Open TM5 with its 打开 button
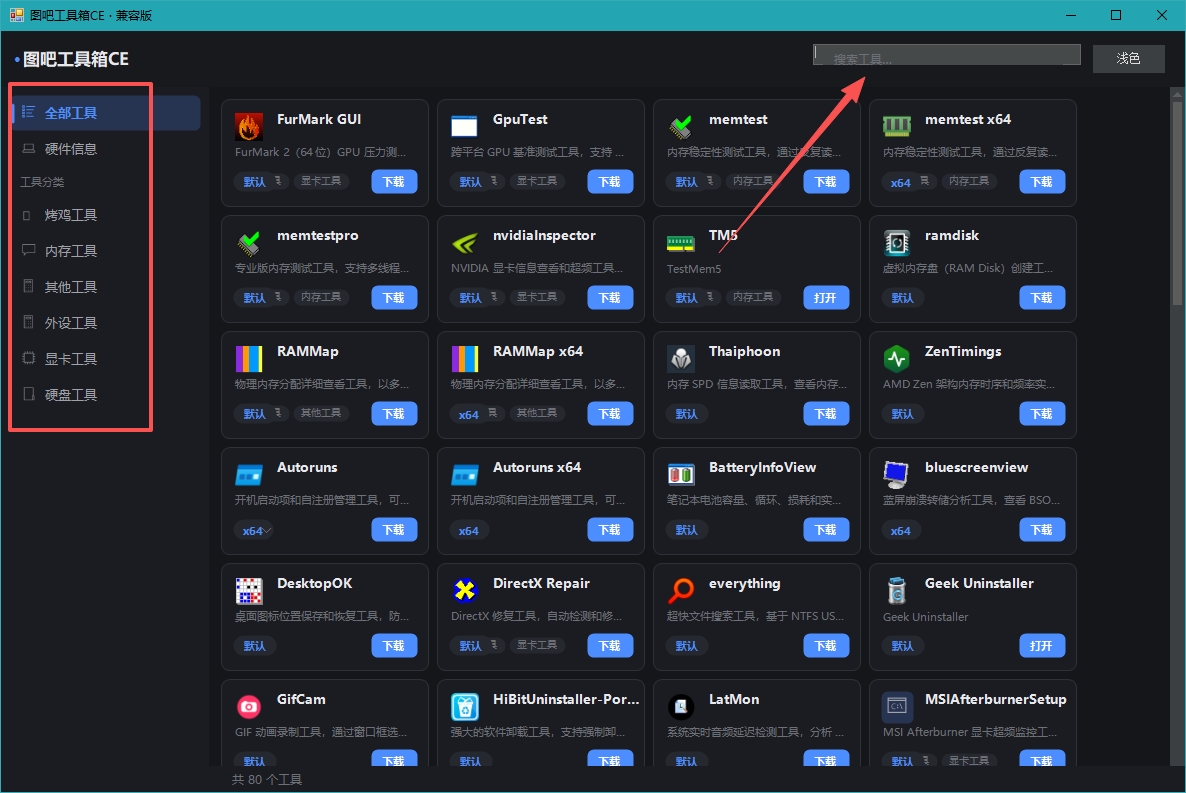The image size is (1186, 793). [826, 297]
